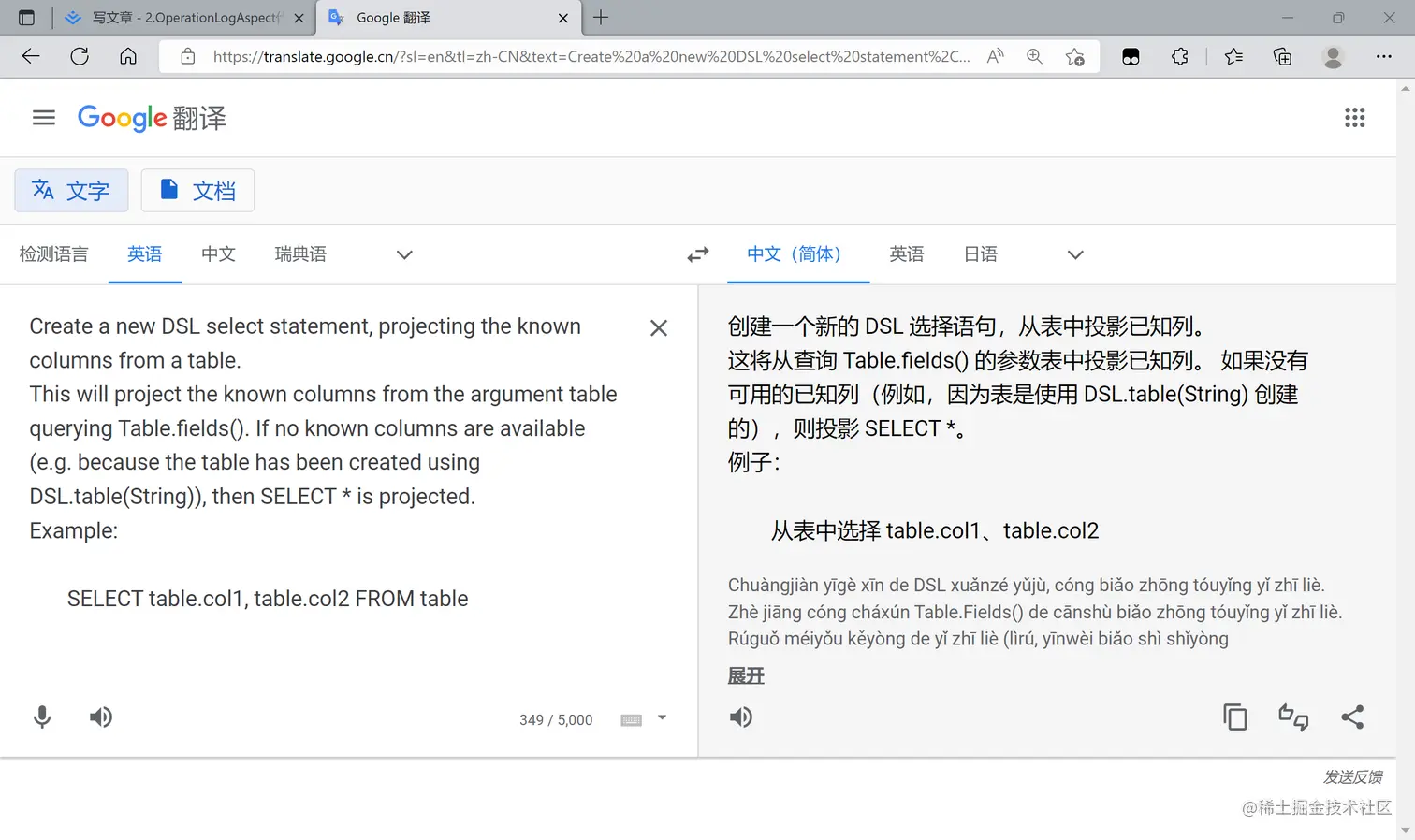The image size is (1415, 840).
Task: Choose 日语 as target language
Action: click(x=981, y=254)
